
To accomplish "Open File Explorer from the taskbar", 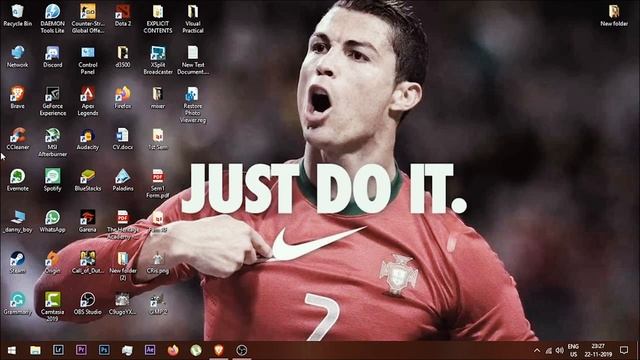I will [35, 351].
